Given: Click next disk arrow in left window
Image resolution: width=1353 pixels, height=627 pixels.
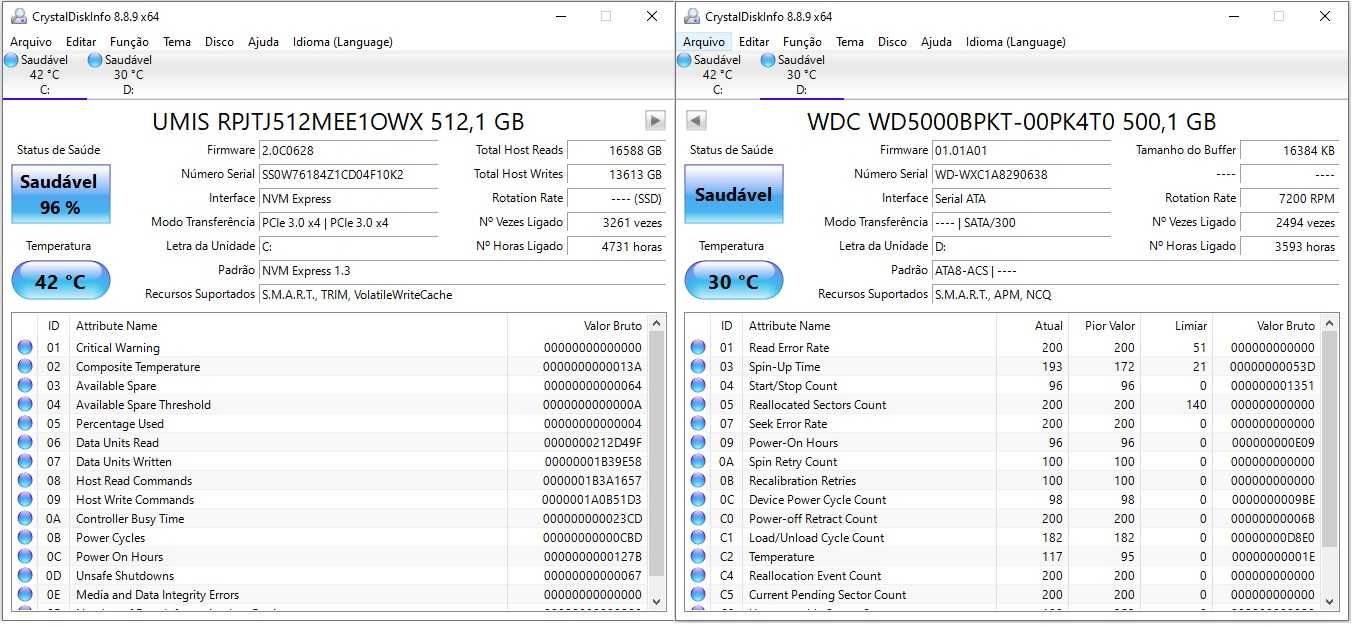Looking at the screenshot, I should click(655, 121).
